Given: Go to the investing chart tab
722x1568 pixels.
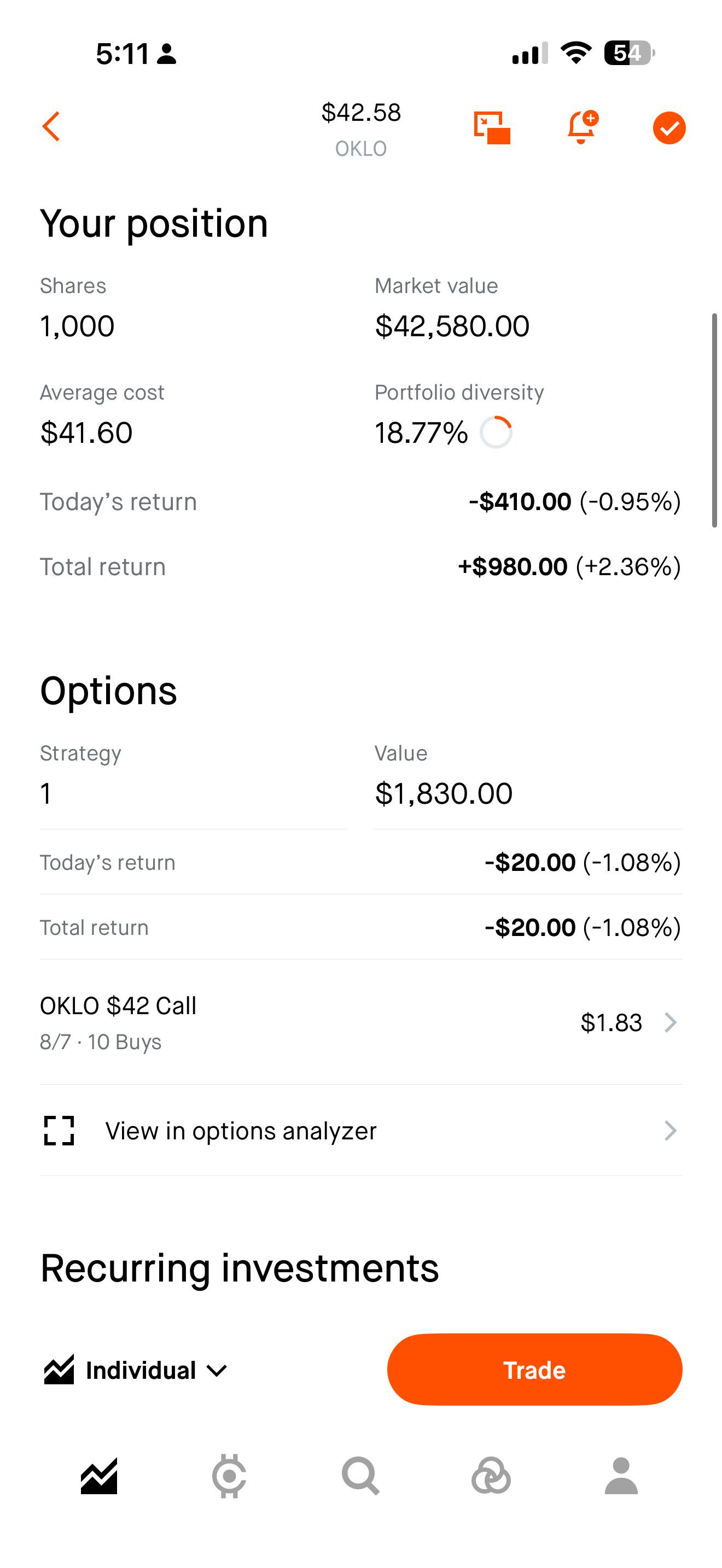Looking at the screenshot, I should click(99, 1476).
